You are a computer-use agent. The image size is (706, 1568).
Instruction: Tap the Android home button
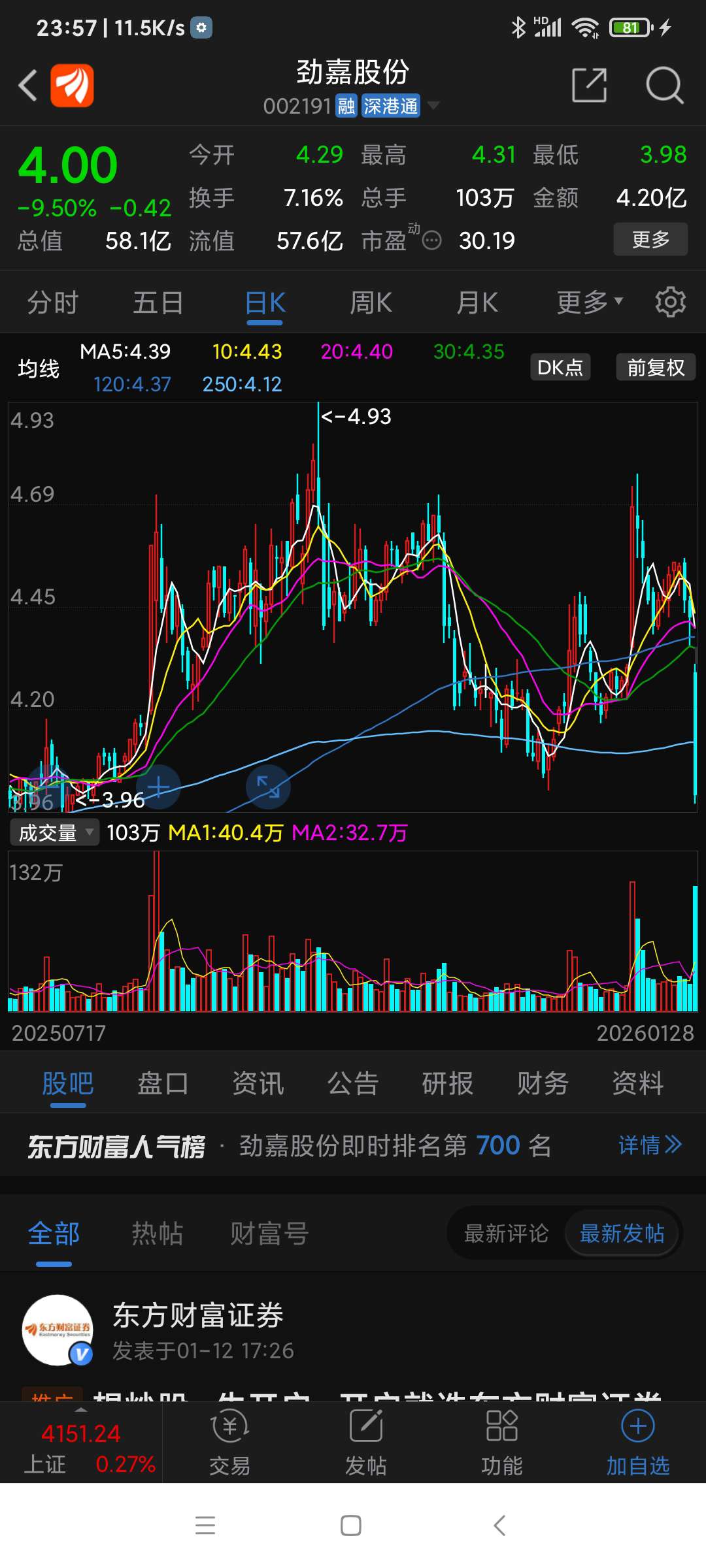tap(351, 1526)
